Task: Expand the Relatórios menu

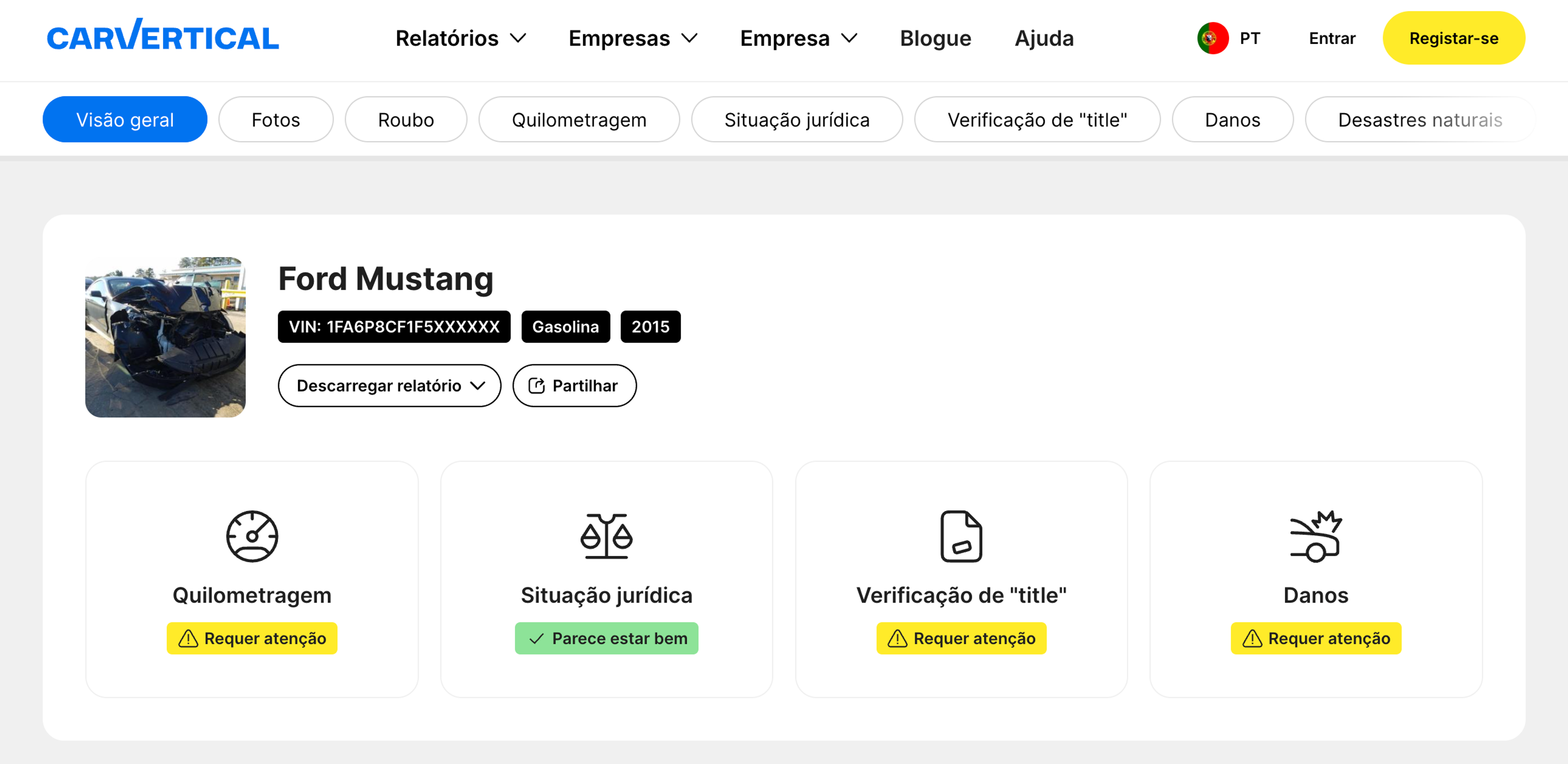Action: (461, 38)
